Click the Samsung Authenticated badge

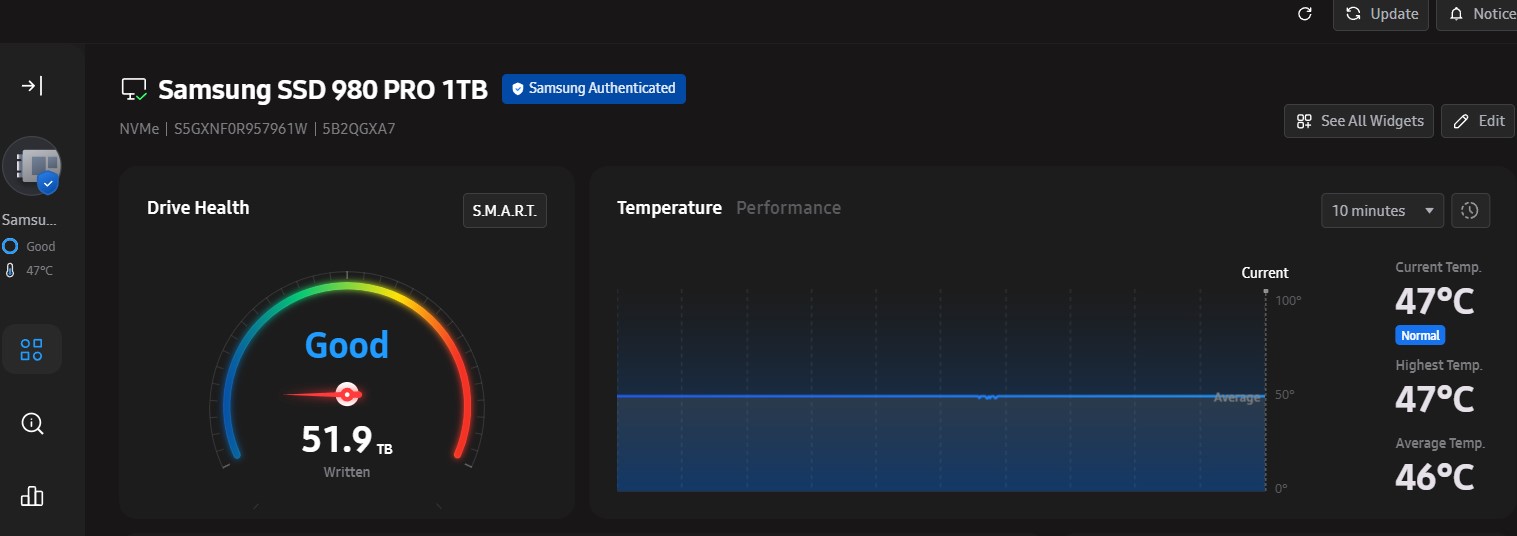click(x=593, y=88)
